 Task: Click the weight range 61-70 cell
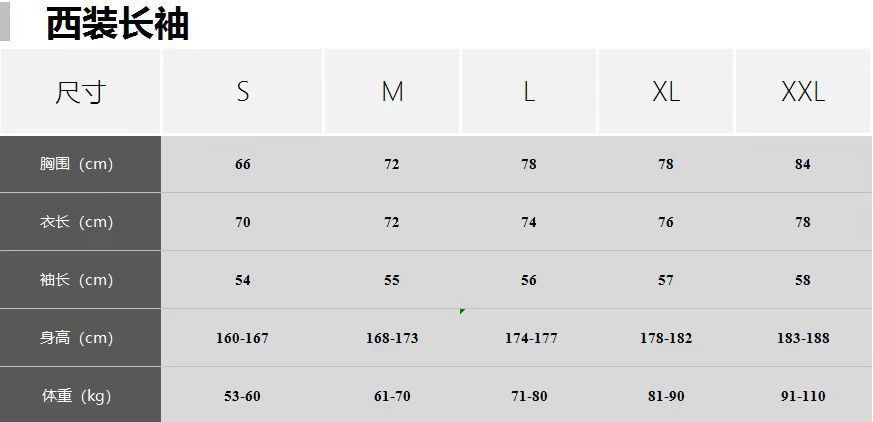point(392,396)
